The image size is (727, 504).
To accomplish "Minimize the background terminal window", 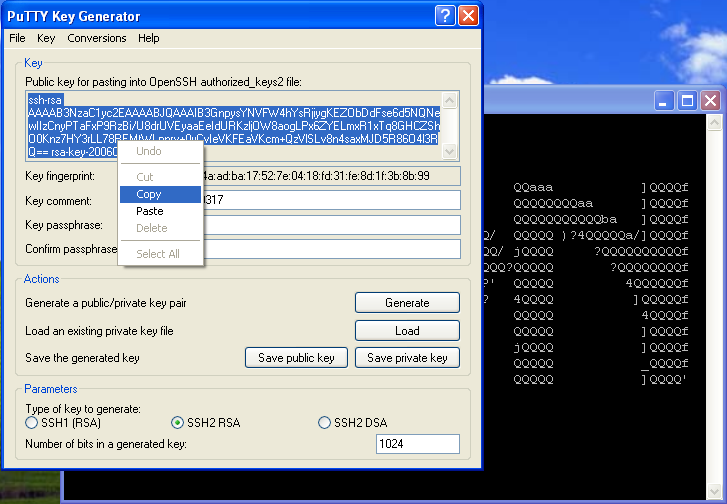I will [x=663, y=100].
